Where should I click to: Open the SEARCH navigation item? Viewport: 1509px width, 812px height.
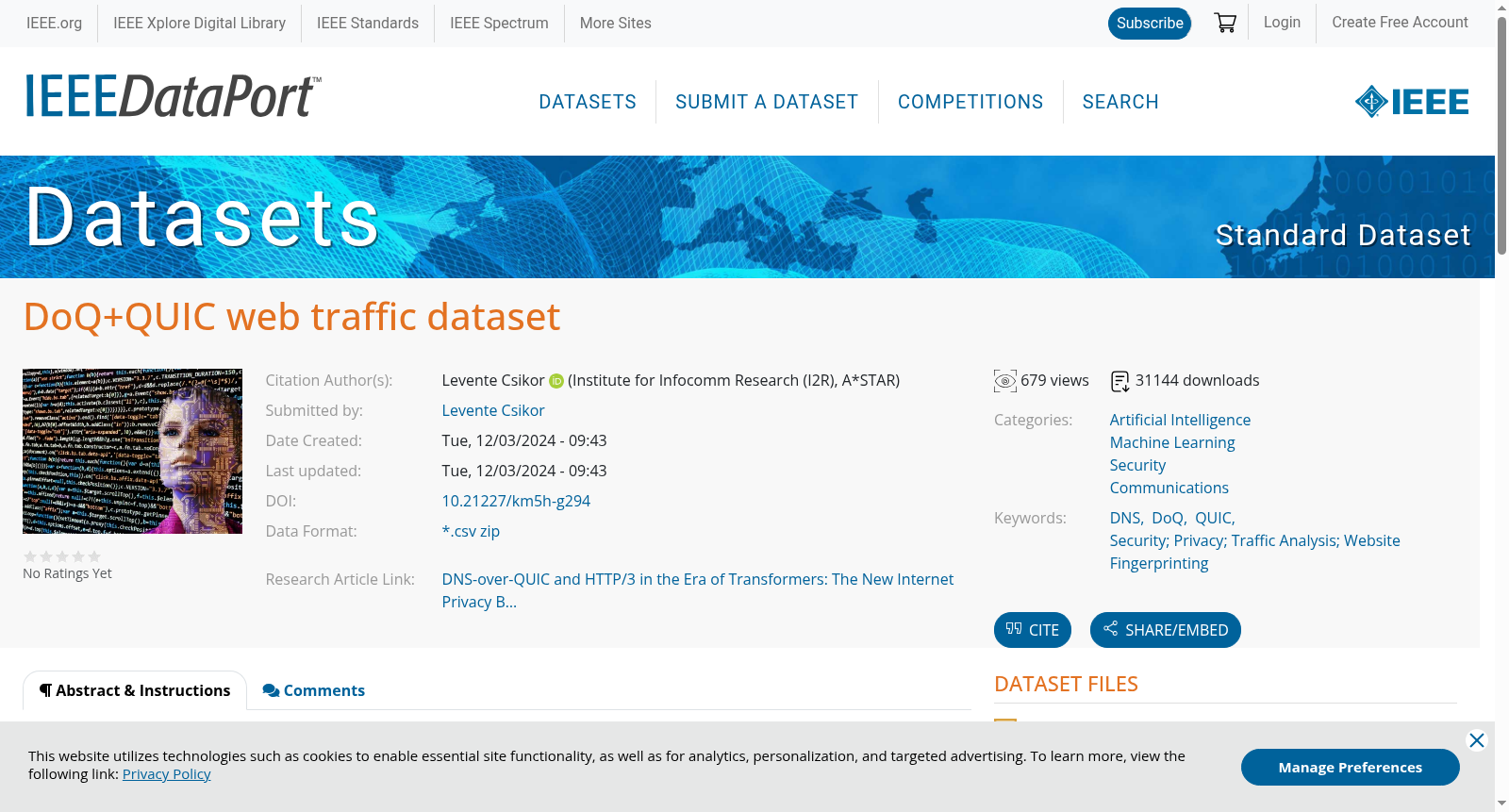point(1120,102)
